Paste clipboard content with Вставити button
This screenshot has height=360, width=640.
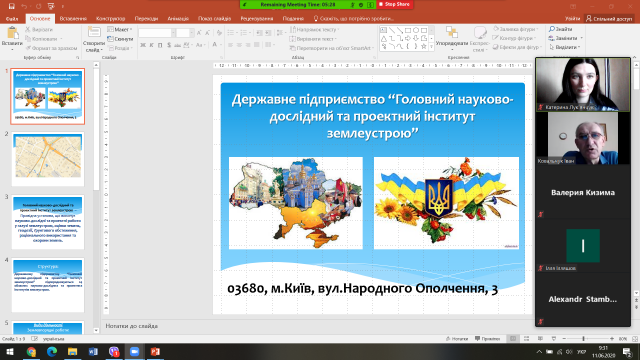tap(12, 39)
